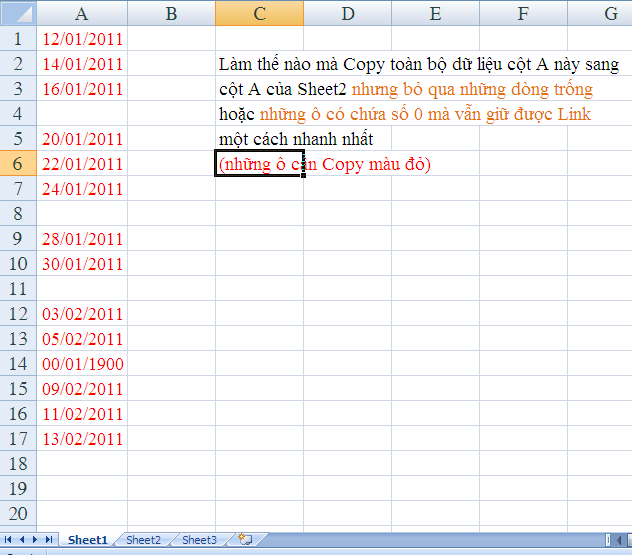
Task: Select row 14 header
Action: click(x=18, y=364)
